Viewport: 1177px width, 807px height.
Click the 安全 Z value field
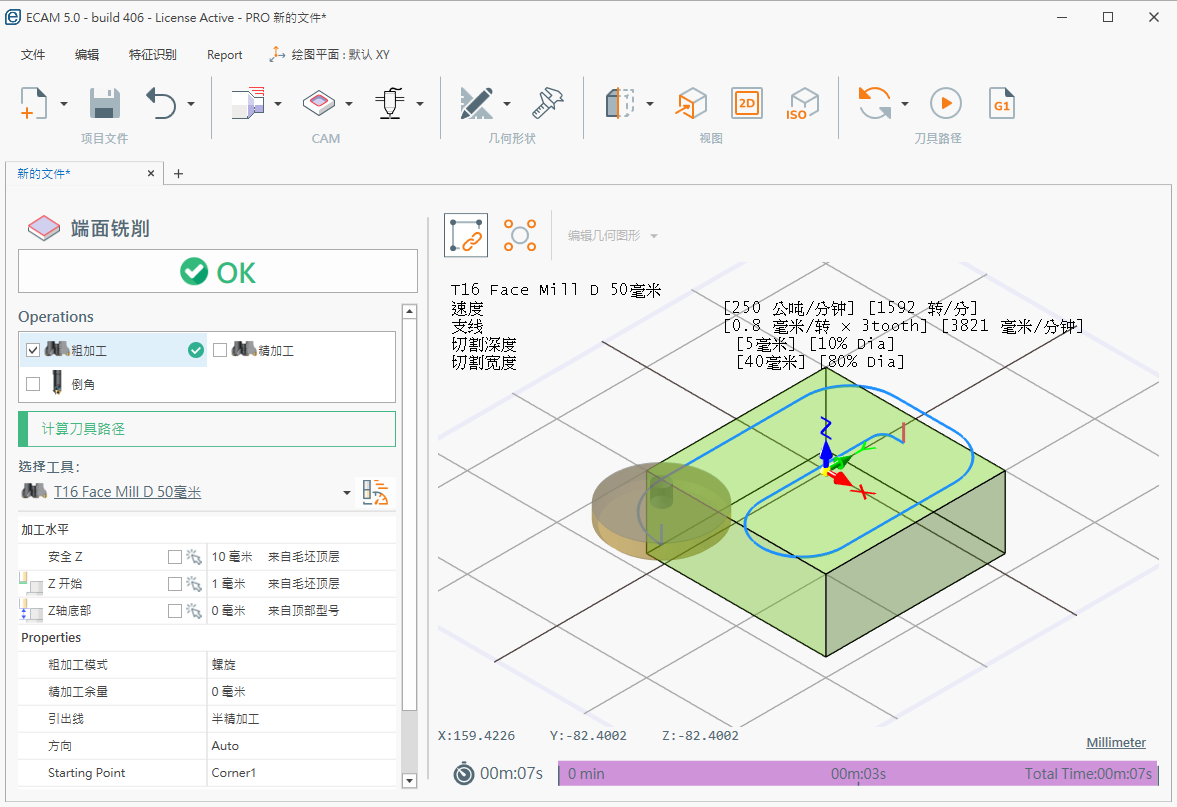pos(232,556)
